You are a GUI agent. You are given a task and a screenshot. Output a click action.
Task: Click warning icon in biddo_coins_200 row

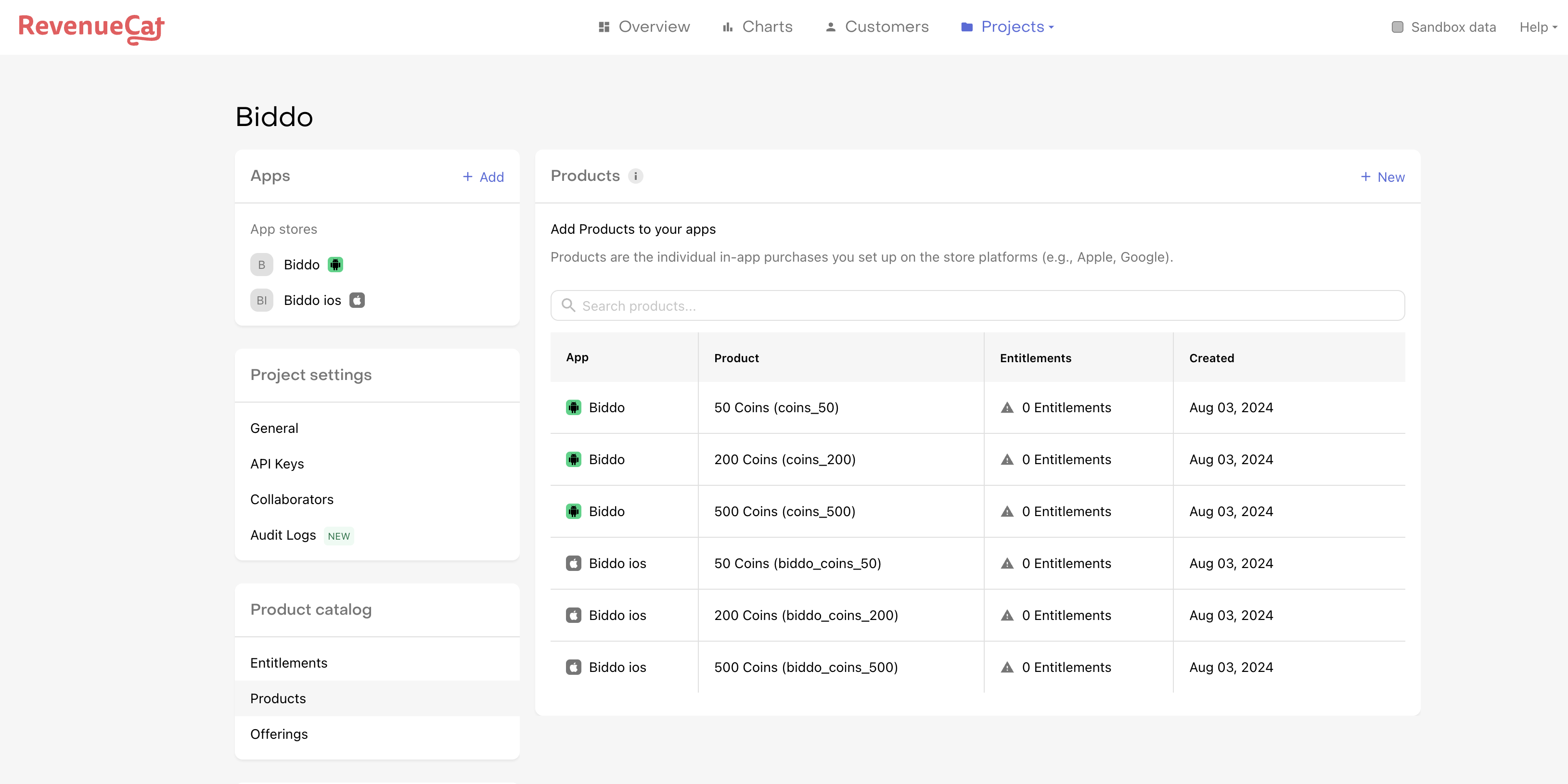pos(1007,616)
